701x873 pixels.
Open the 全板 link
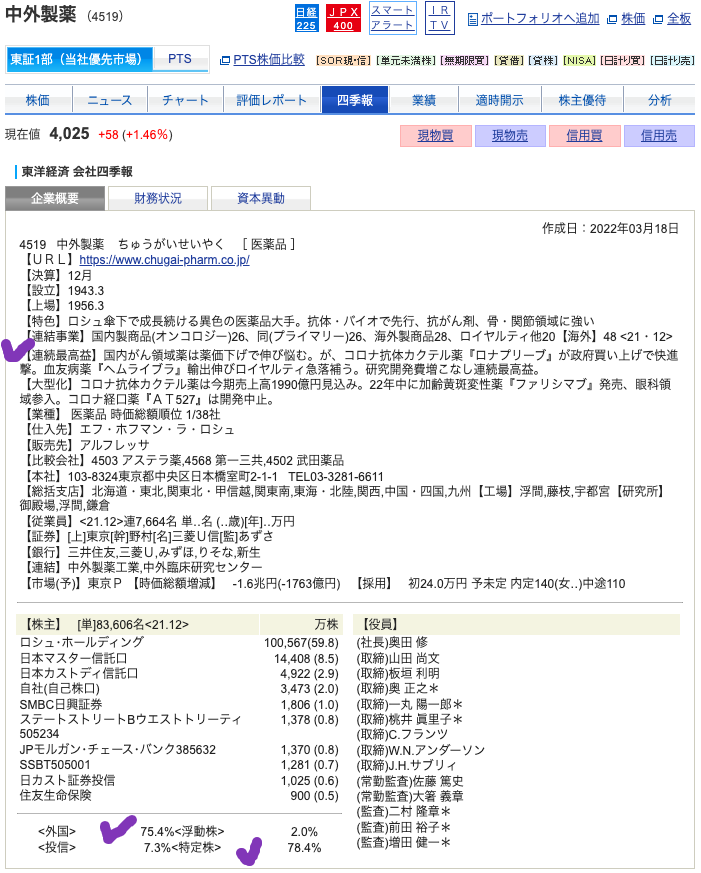coord(679,19)
